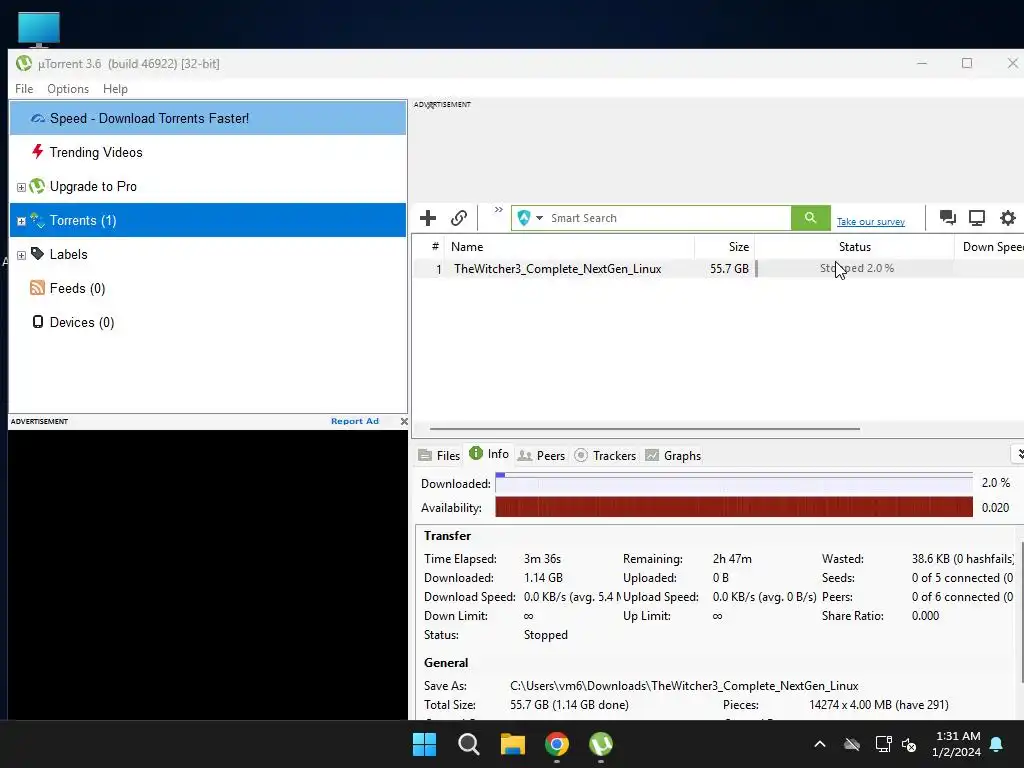Click the desktop monitor icon
The width and height of the screenshot is (1024, 768).
click(x=39, y=29)
